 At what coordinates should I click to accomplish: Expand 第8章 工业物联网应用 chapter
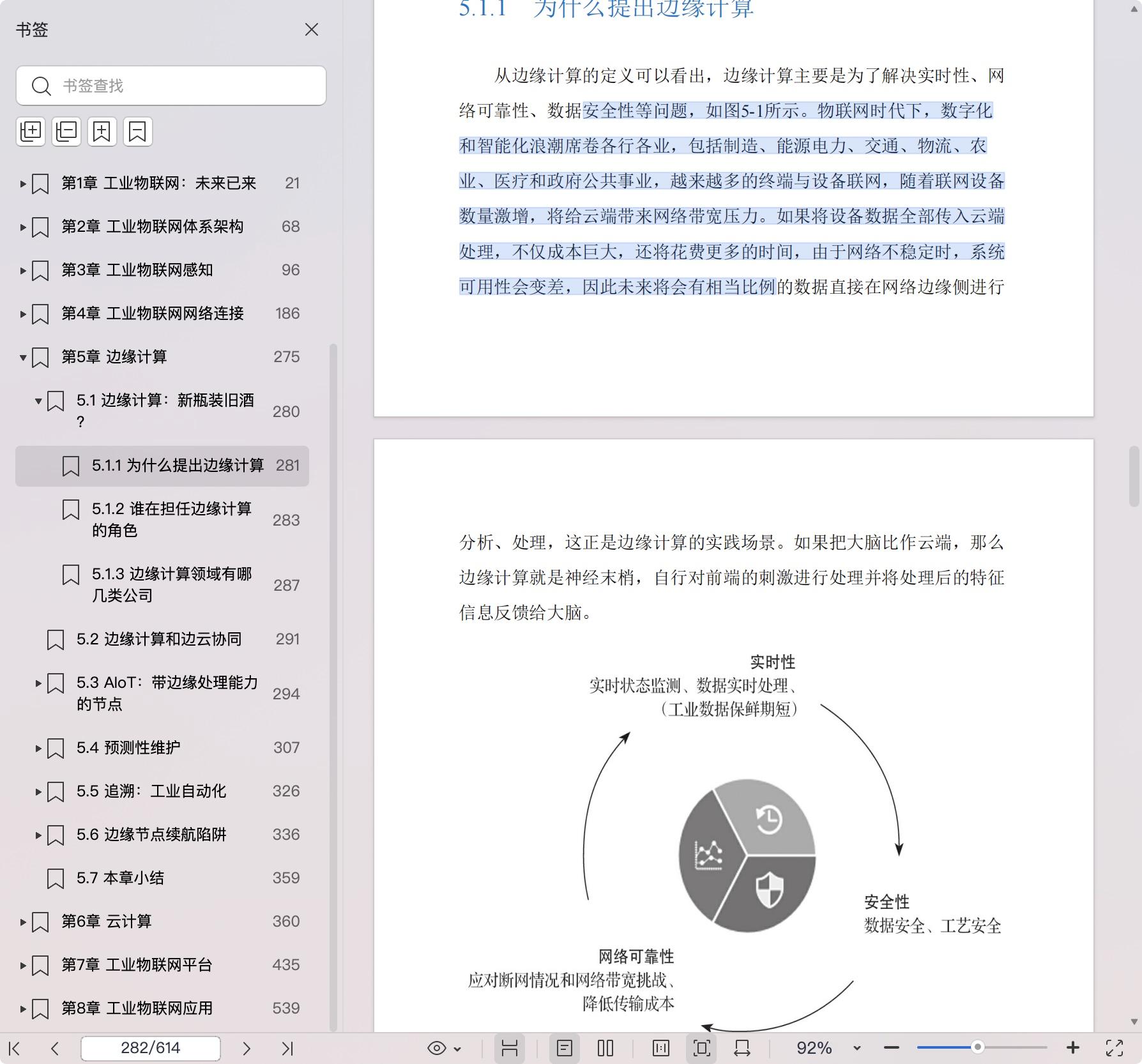[x=23, y=1009]
